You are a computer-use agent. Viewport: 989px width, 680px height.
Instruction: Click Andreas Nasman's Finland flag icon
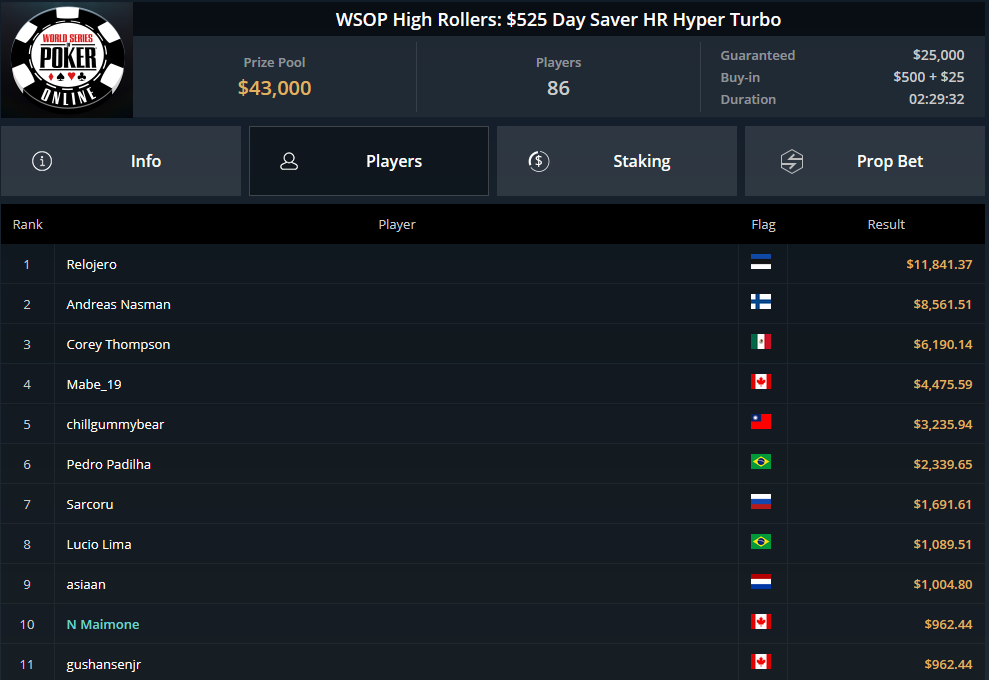761,302
